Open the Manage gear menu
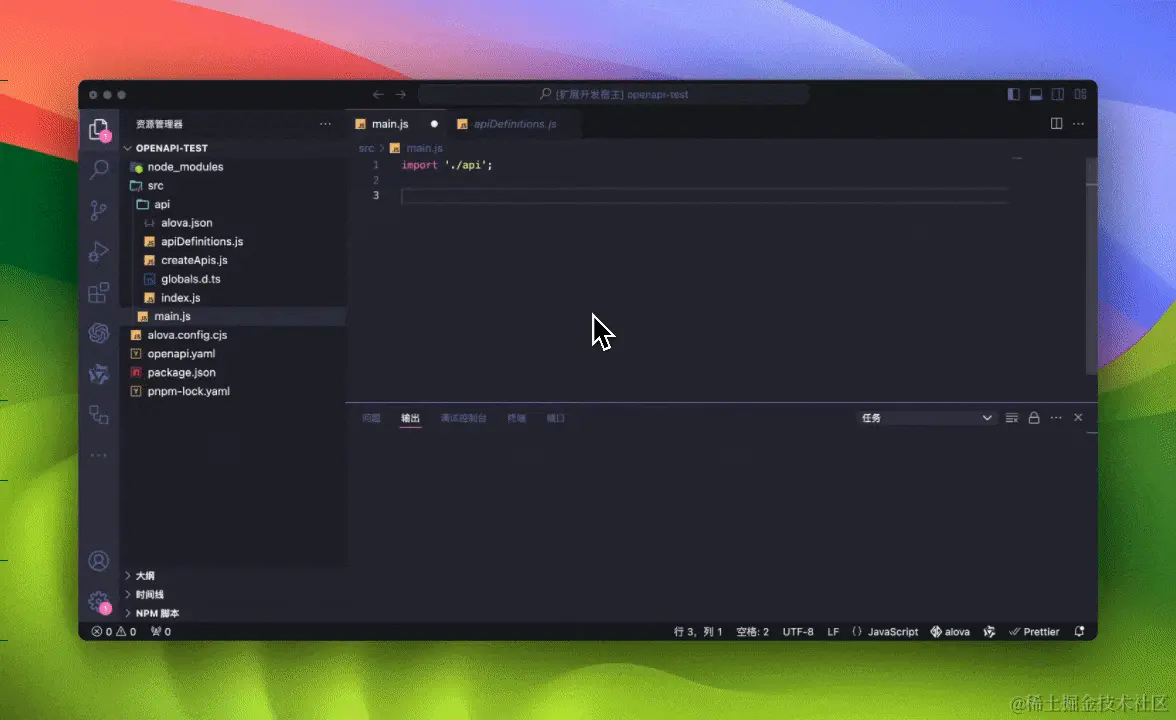The image size is (1176, 720). pos(98,602)
